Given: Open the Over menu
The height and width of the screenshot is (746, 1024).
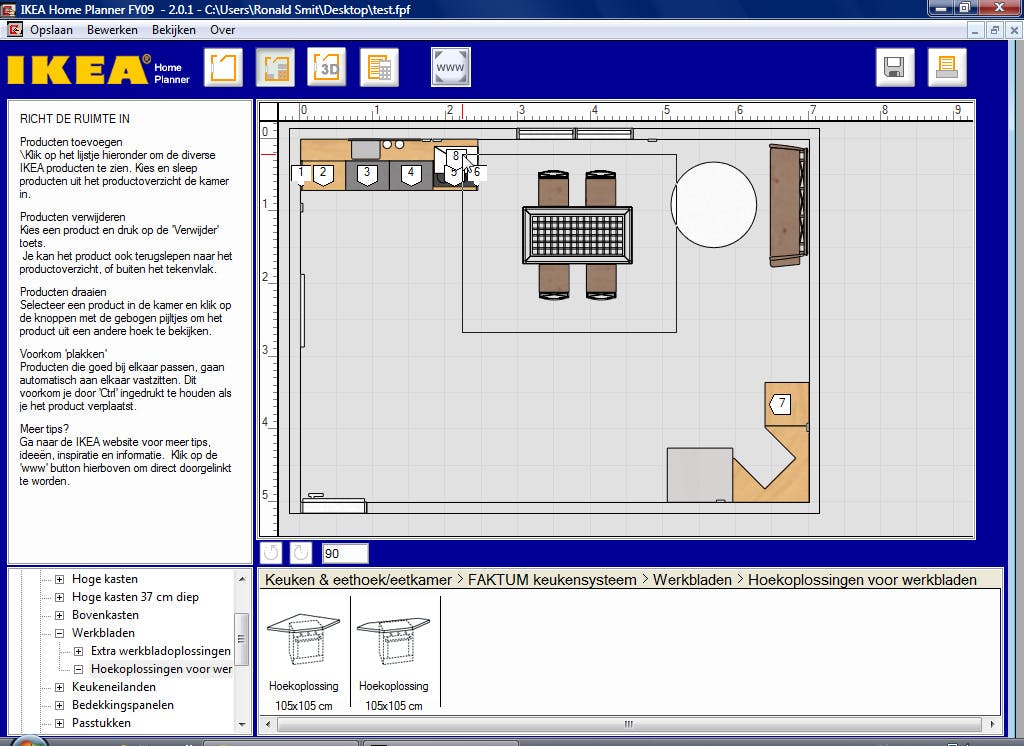Looking at the screenshot, I should pos(222,30).
